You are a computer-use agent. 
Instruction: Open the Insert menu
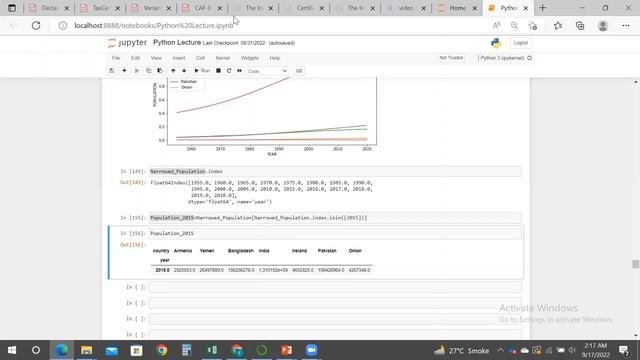(x=179, y=58)
